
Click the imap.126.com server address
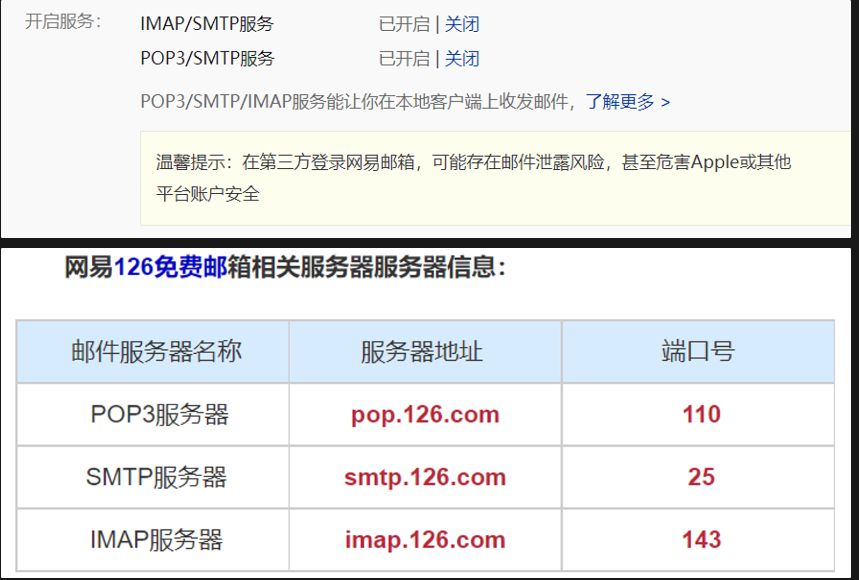tap(425, 541)
